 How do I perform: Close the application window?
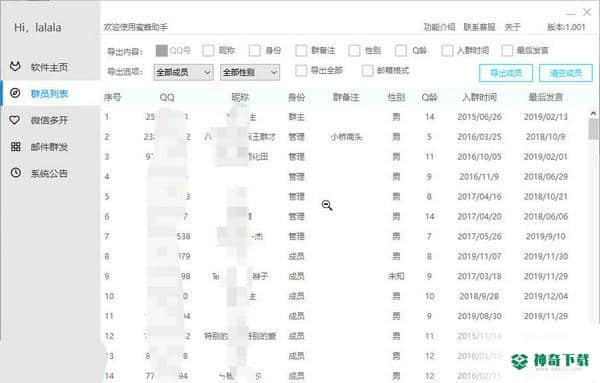(587, 12)
